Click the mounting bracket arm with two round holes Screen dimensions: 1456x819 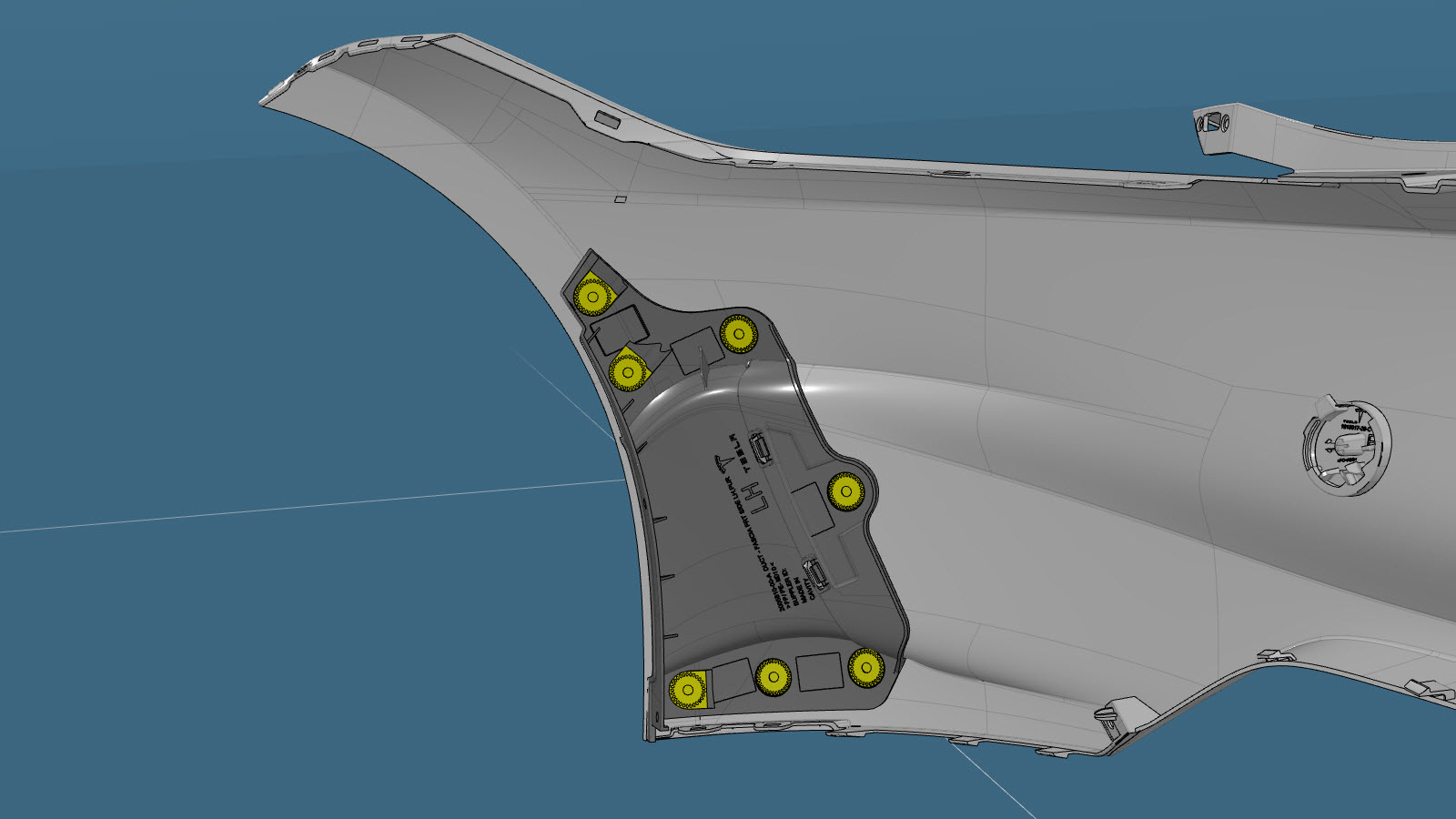1219,126
